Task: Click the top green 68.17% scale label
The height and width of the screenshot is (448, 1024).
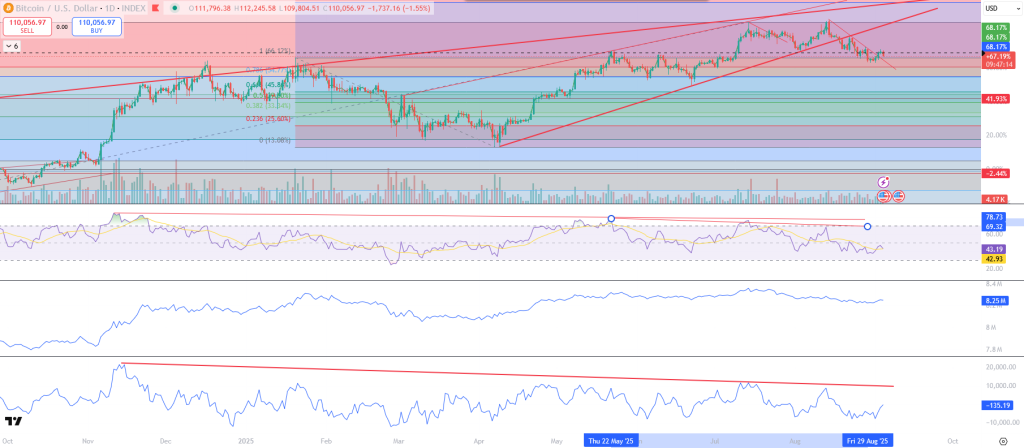Action: coord(997,28)
